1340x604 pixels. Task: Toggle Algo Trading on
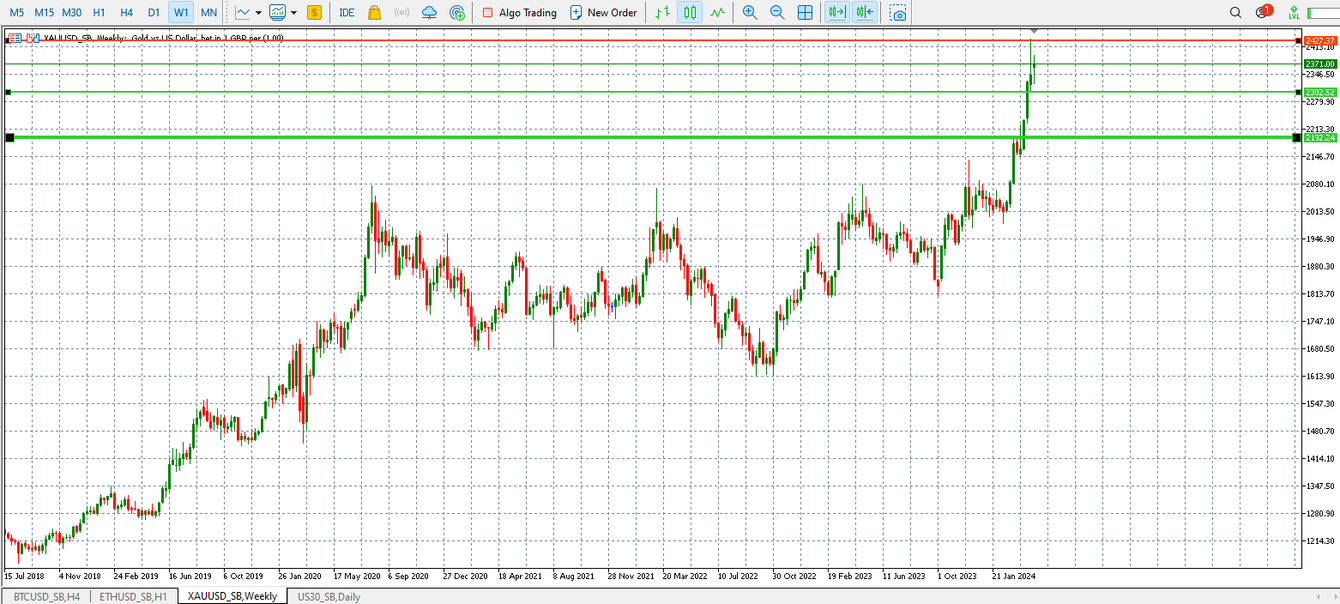click(518, 13)
